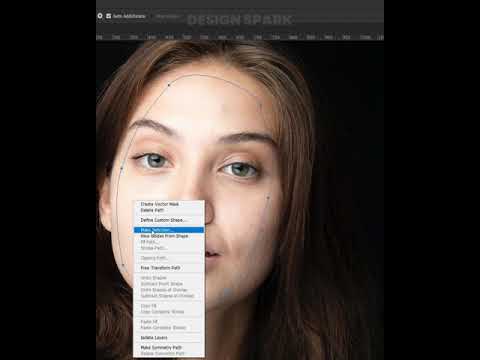This screenshot has width=480, height=360.
Task: Click the highlighted Make Selection entry
Action: point(169,230)
